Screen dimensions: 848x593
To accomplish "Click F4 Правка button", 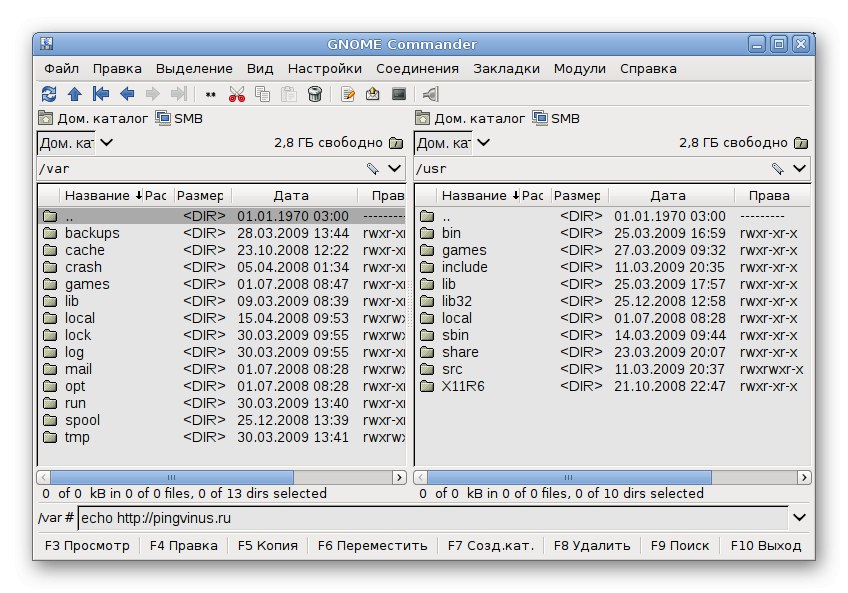I will pos(183,545).
